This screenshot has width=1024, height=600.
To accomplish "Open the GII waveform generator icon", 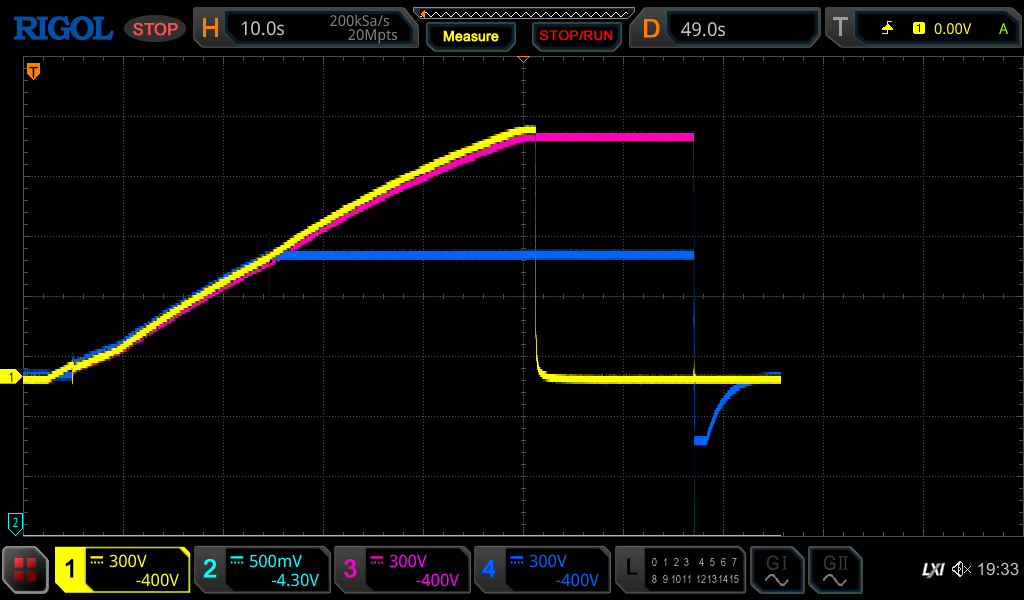I will pos(835,570).
